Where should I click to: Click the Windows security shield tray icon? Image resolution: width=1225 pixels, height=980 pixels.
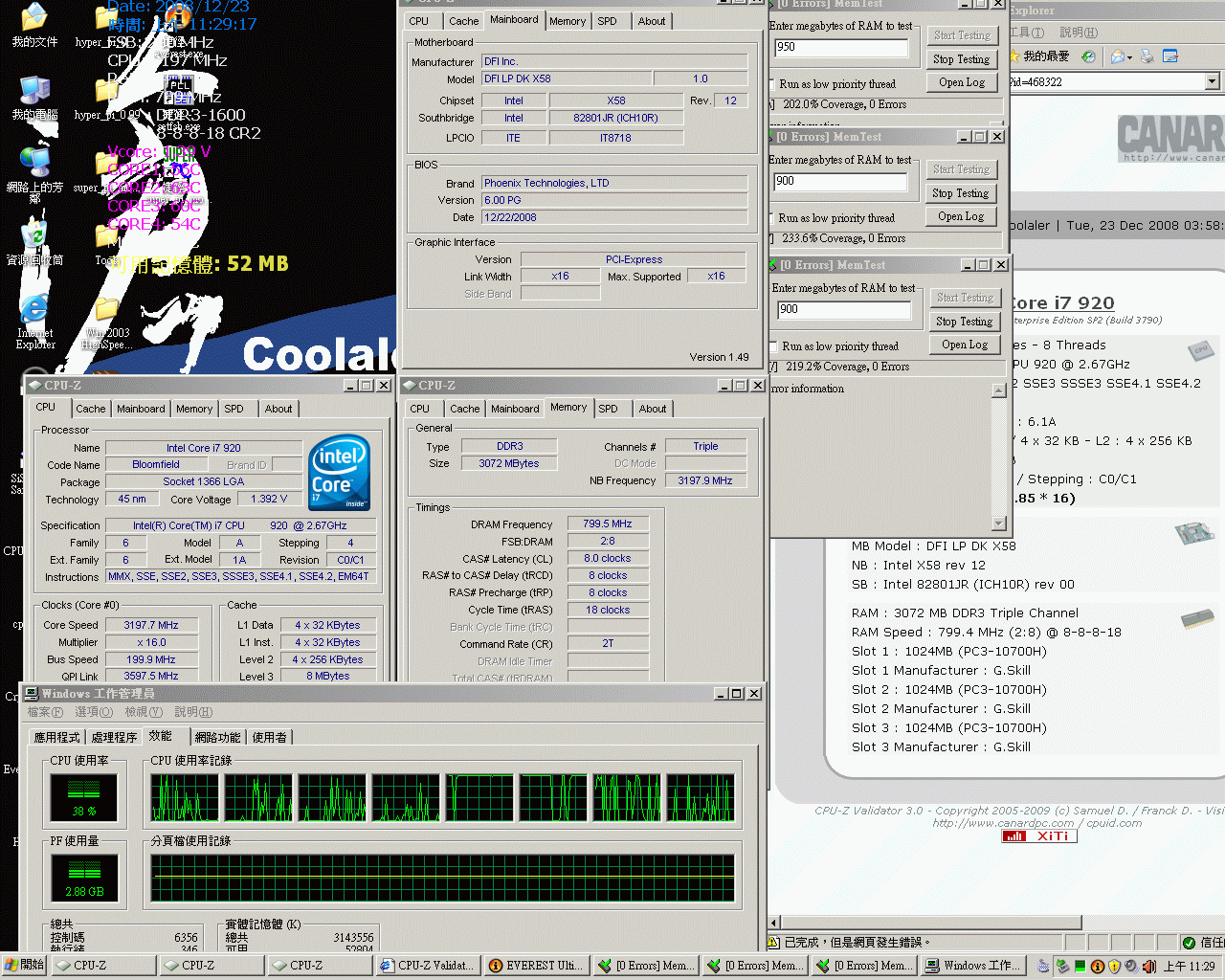1115,966
